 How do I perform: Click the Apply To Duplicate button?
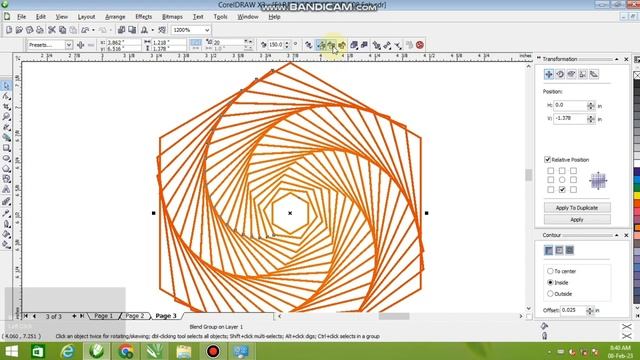click(577, 208)
